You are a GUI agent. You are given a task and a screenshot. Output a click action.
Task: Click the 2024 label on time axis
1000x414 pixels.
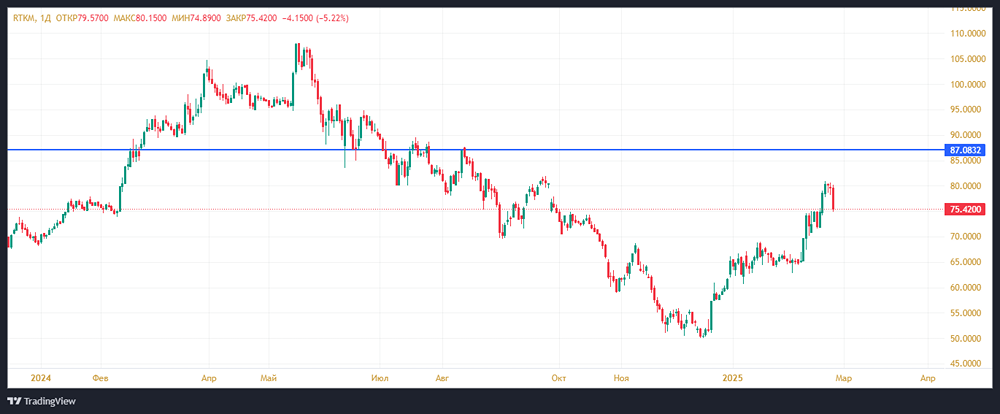click(39, 379)
